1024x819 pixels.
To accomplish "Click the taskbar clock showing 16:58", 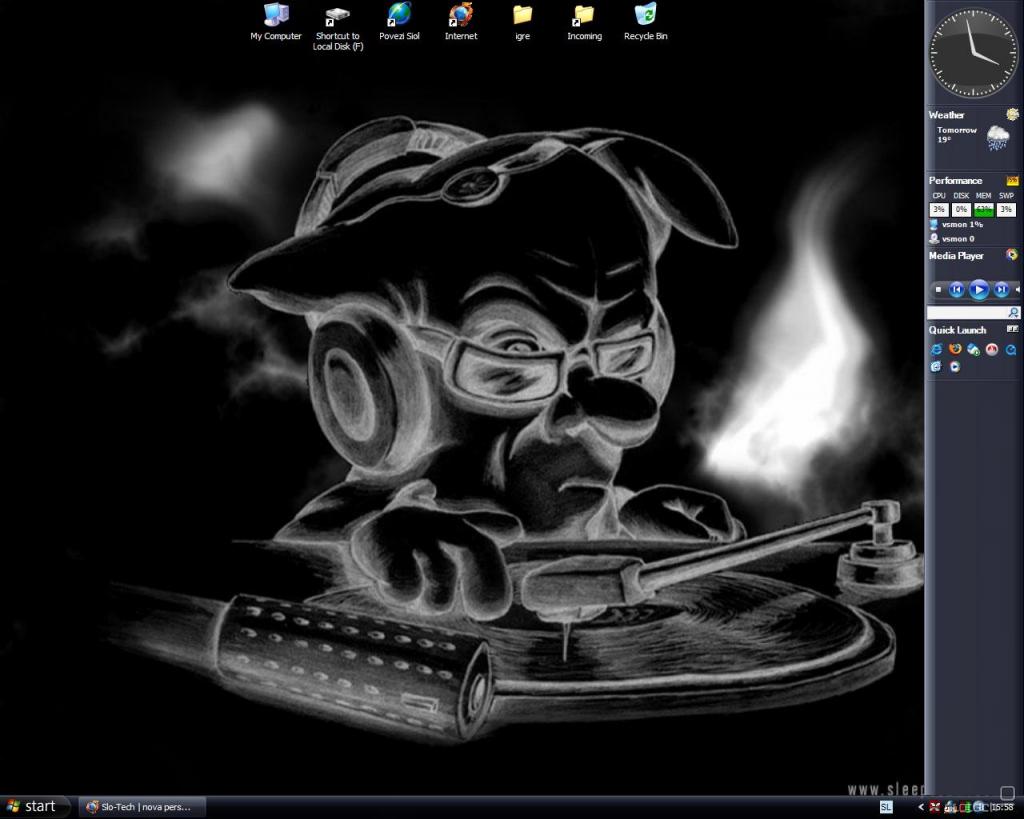I will 1002,807.
